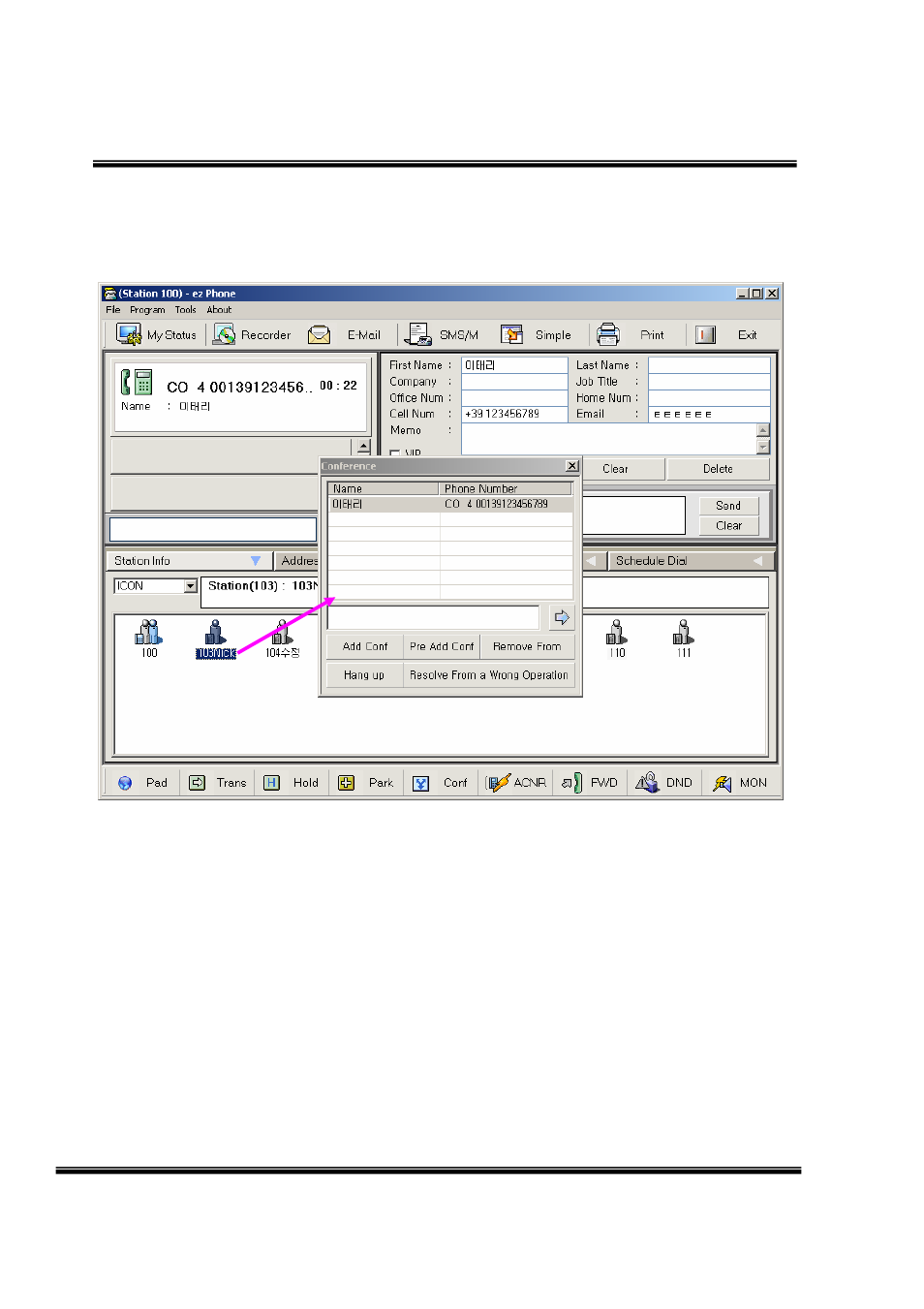Select station 100 icon
Image resolution: width=924 pixels, height=1309 pixels.
click(149, 639)
